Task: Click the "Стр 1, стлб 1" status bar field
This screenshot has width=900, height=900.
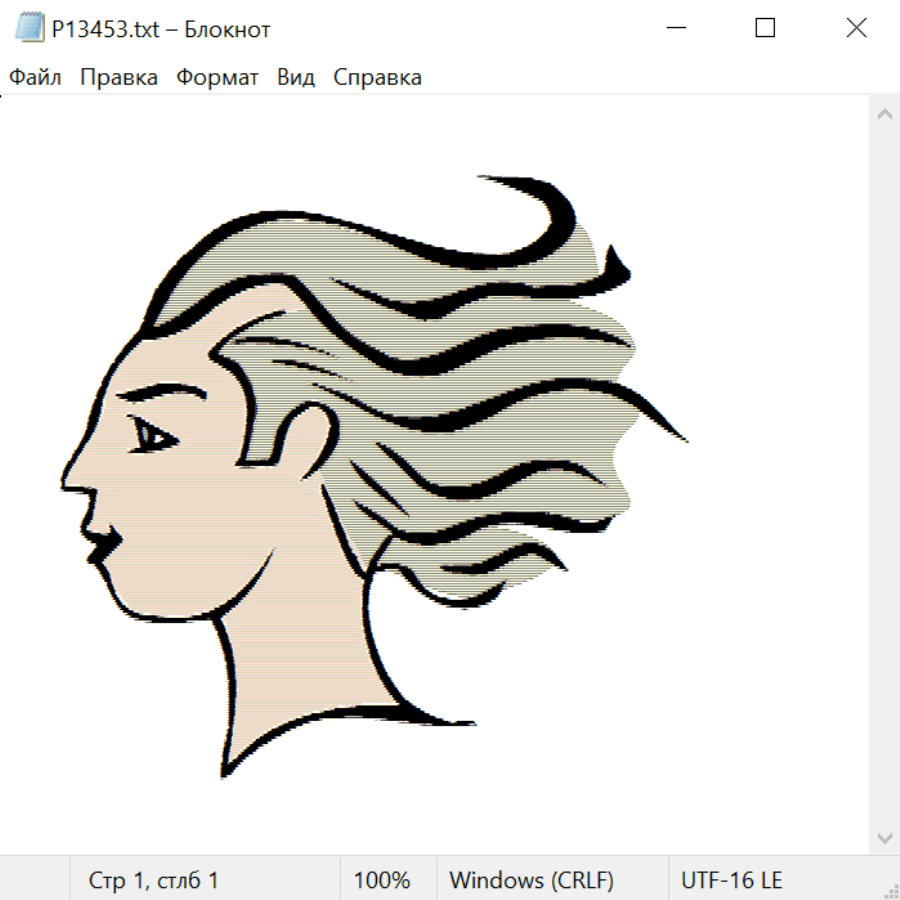Action: (x=154, y=880)
